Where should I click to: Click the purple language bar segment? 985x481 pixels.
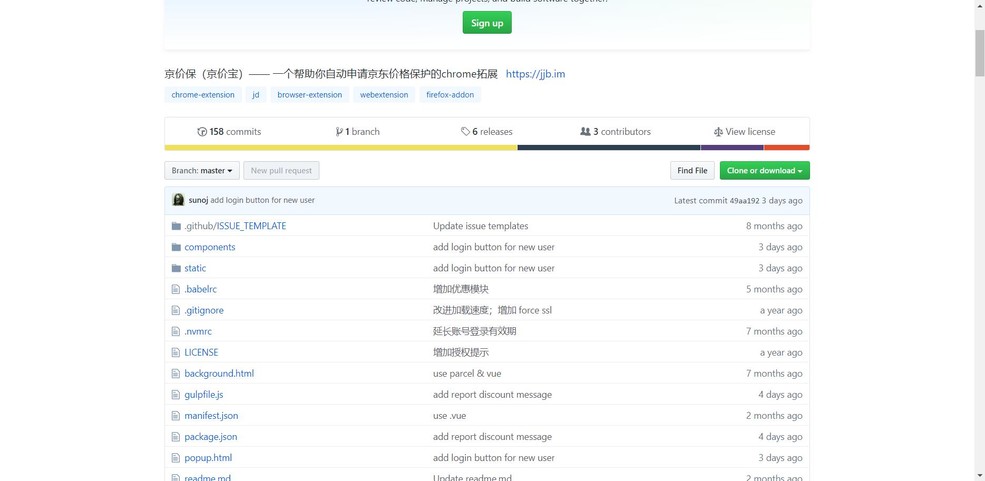pos(732,148)
